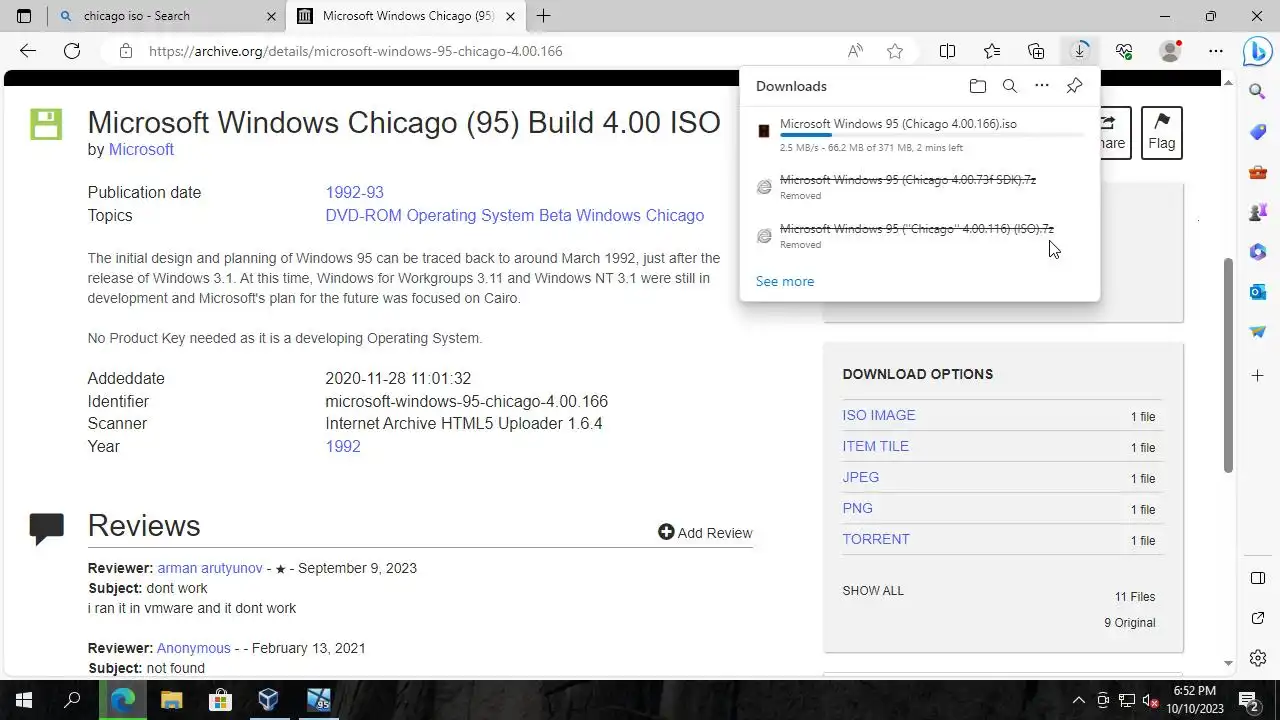Open the sidebar Search icon
This screenshot has width=1280, height=720.
(1258, 91)
